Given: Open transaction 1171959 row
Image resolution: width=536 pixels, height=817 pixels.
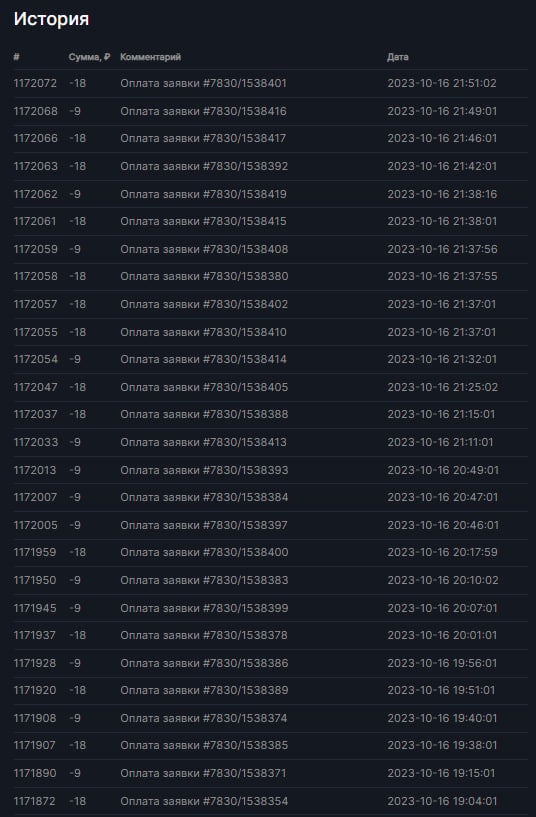Looking at the screenshot, I should click(x=270, y=552).
